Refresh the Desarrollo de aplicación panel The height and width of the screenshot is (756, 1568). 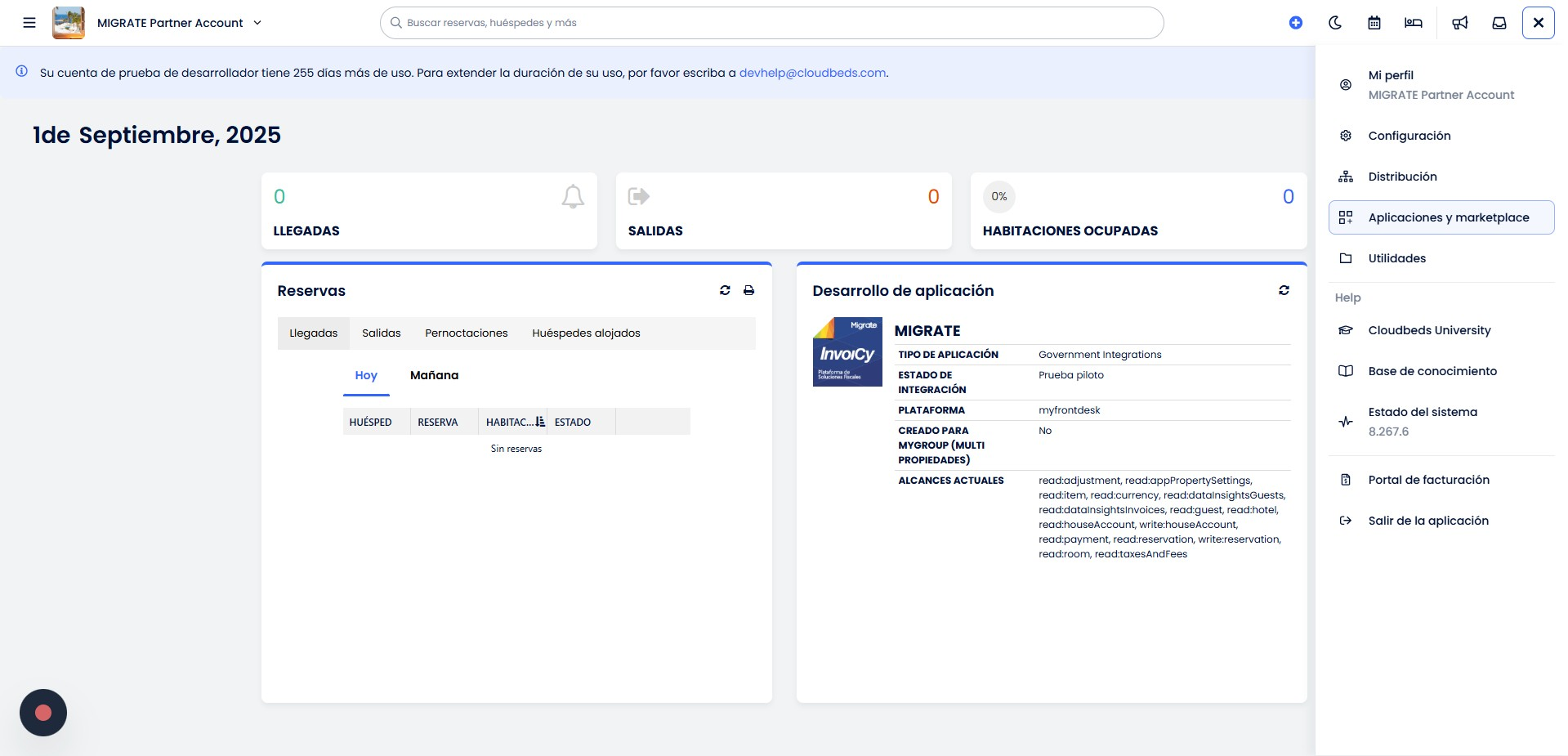[x=1284, y=290]
